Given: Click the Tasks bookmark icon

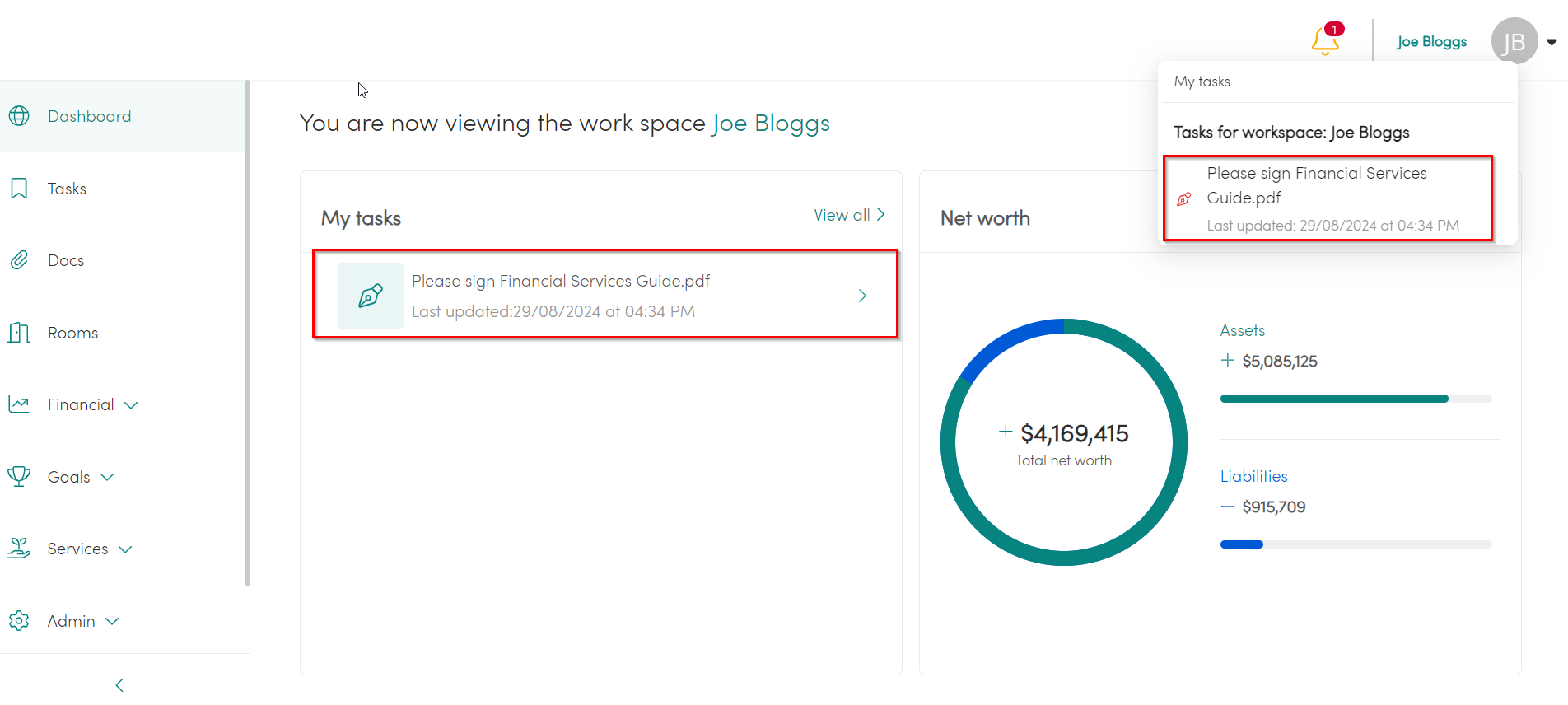Looking at the screenshot, I should pos(19,189).
